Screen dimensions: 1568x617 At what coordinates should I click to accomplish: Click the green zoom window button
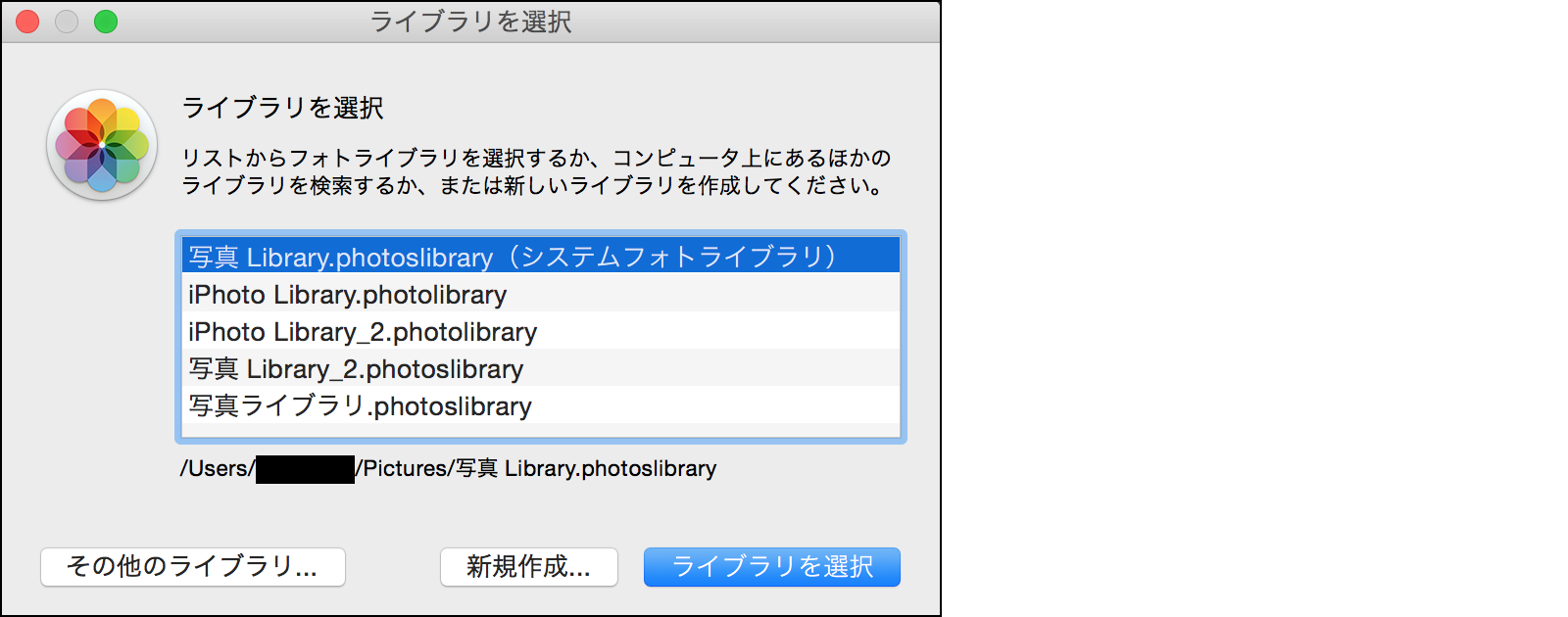point(106,22)
